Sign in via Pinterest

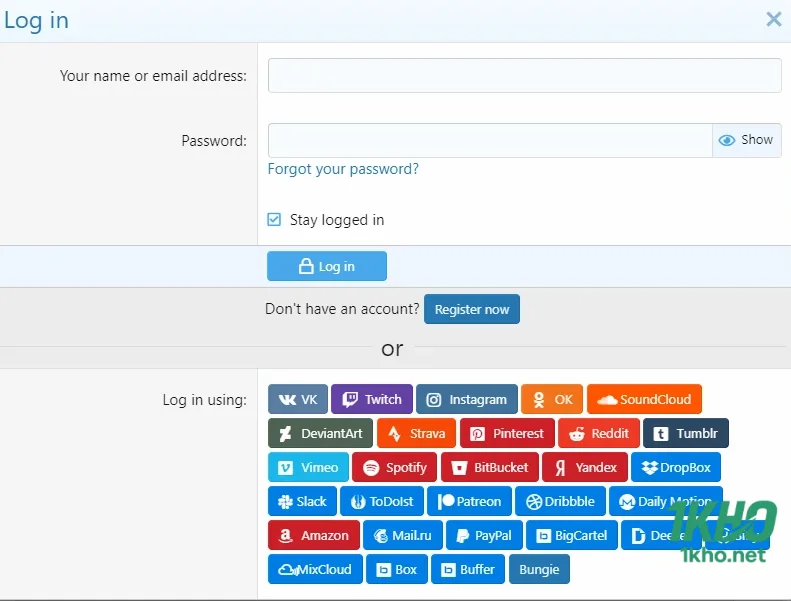pyautogui.click(x=507, y=434)
